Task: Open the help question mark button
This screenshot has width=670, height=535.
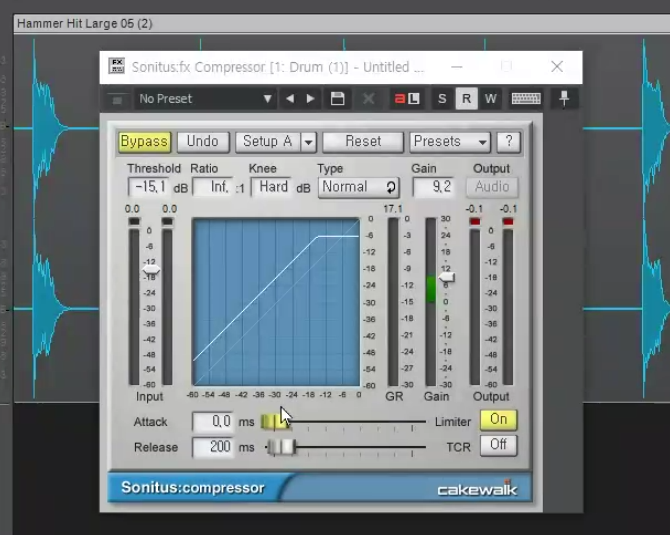Action: pos(508,141)
